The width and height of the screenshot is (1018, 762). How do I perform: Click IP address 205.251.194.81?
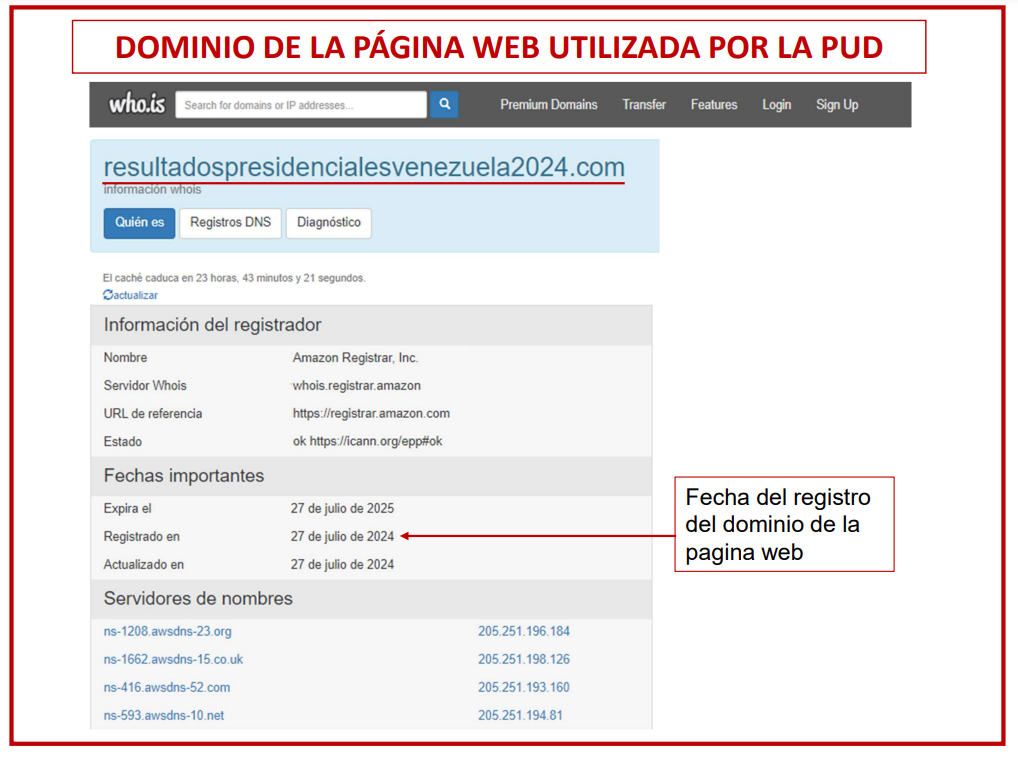(x=520, y=716)
